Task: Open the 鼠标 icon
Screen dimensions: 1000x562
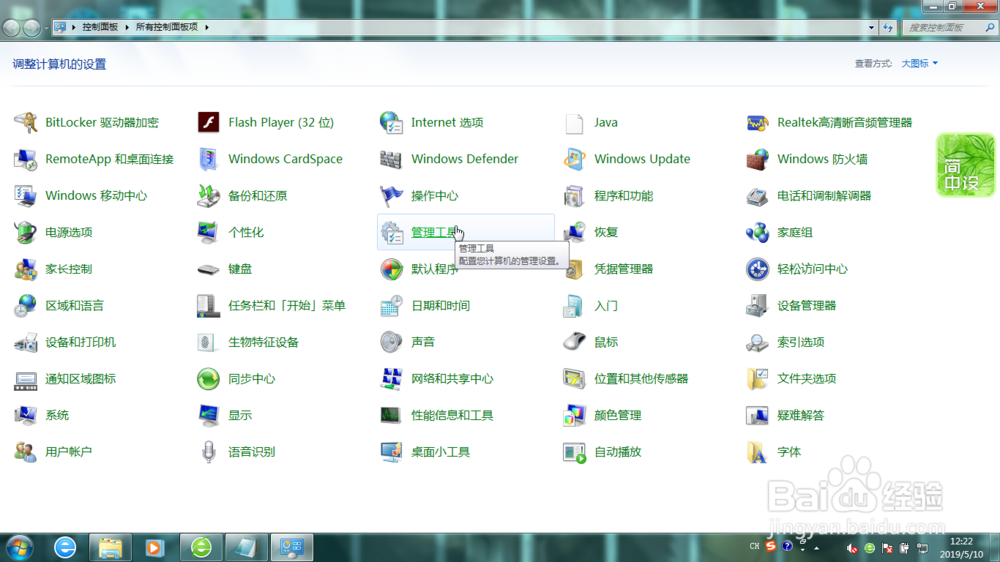Action: (574, 343)
